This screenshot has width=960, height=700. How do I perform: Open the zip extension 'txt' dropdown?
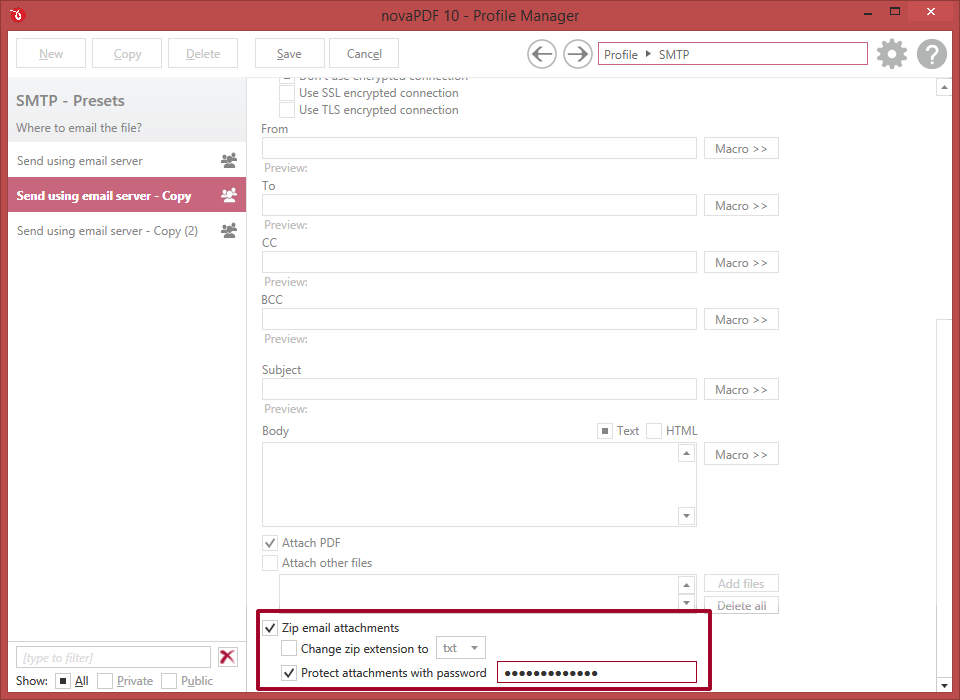(460, 648)
